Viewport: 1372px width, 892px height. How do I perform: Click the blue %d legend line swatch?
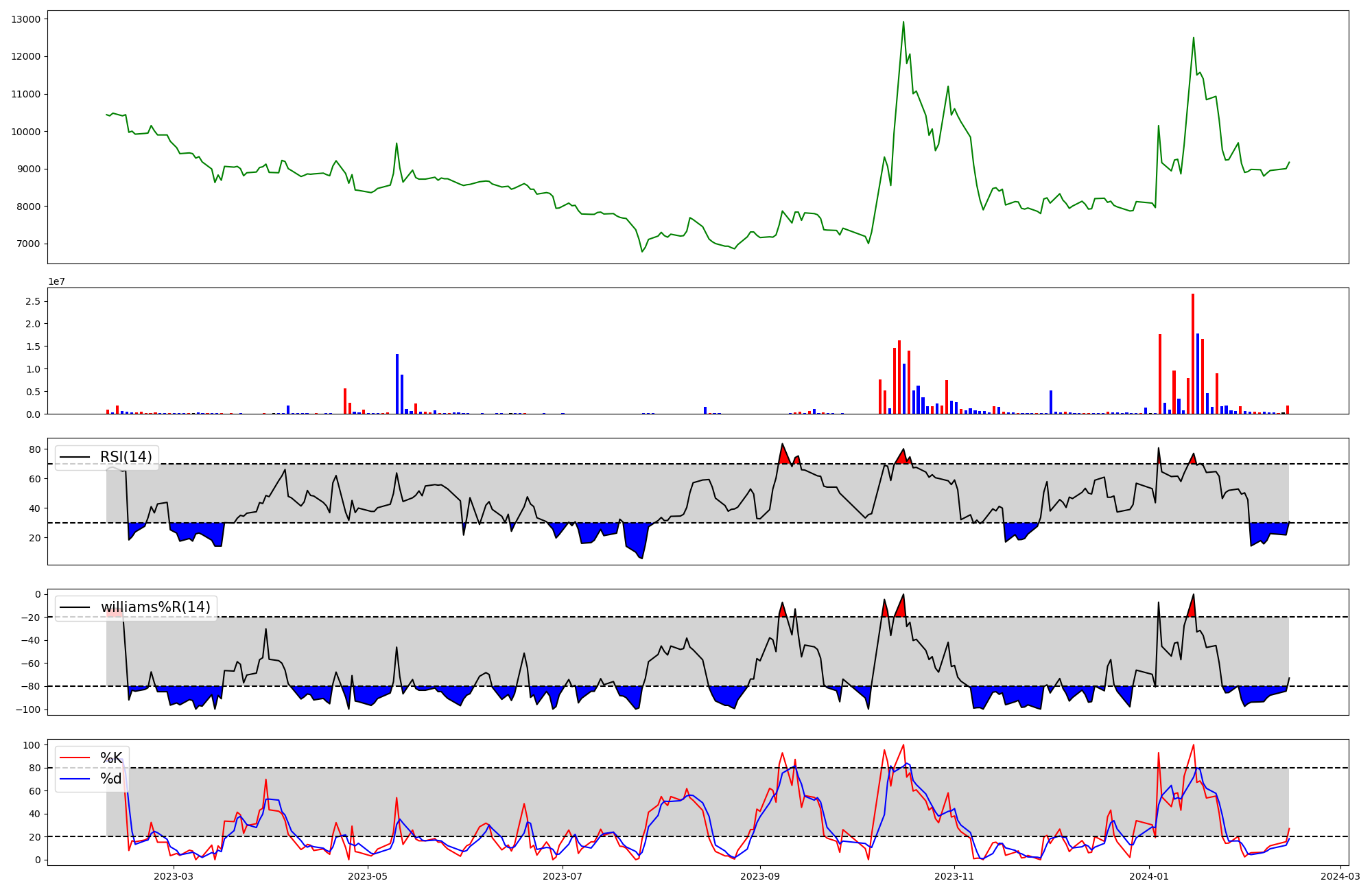point(75,779)
